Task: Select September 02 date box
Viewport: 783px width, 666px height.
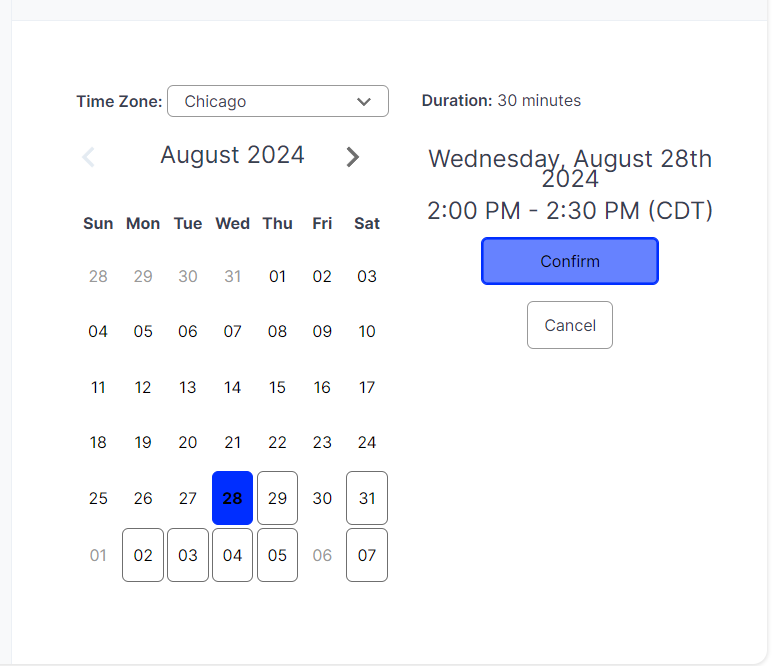Action: (143, 555)
